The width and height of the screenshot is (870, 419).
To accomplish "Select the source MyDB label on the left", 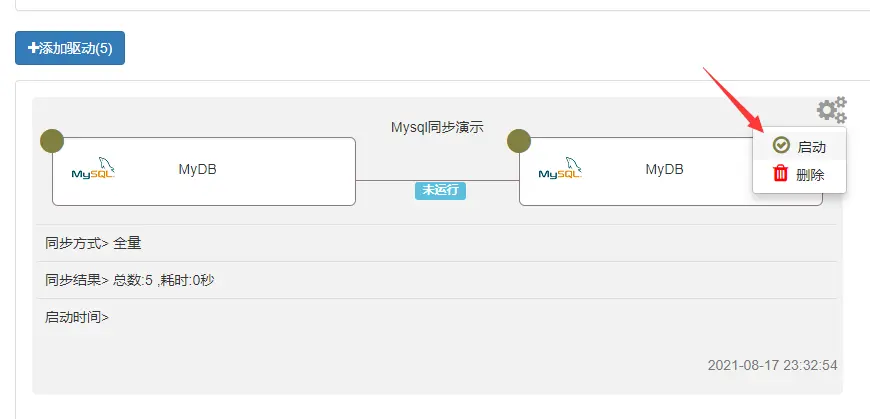I will coord(197,169).
